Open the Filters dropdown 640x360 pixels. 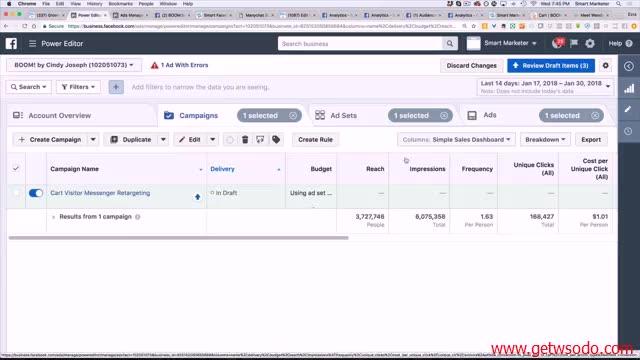pyautogui.click(x=78, y=87)
